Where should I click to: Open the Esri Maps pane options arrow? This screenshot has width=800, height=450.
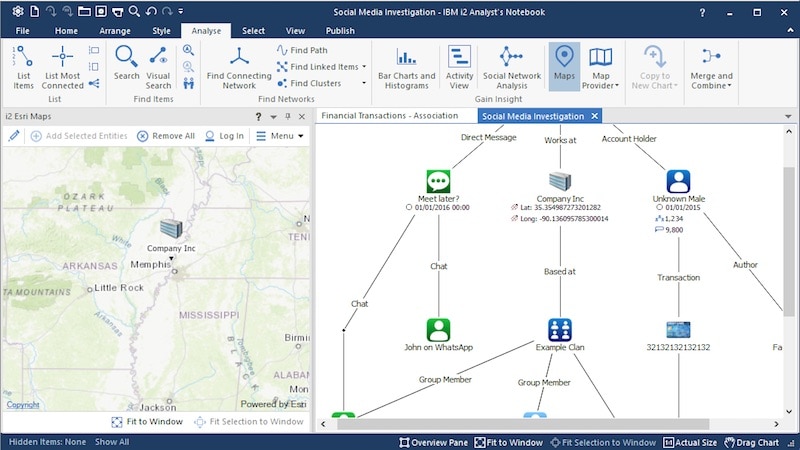click(273, 116)
